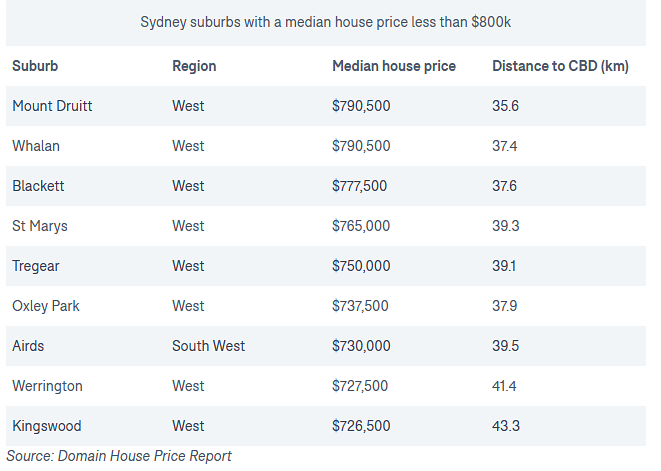Image resolution: width=661 pixels, height=471 pixels.
Task: Select the Airds suburb cell
Action: pyautogui.click(x=28, y=346)
